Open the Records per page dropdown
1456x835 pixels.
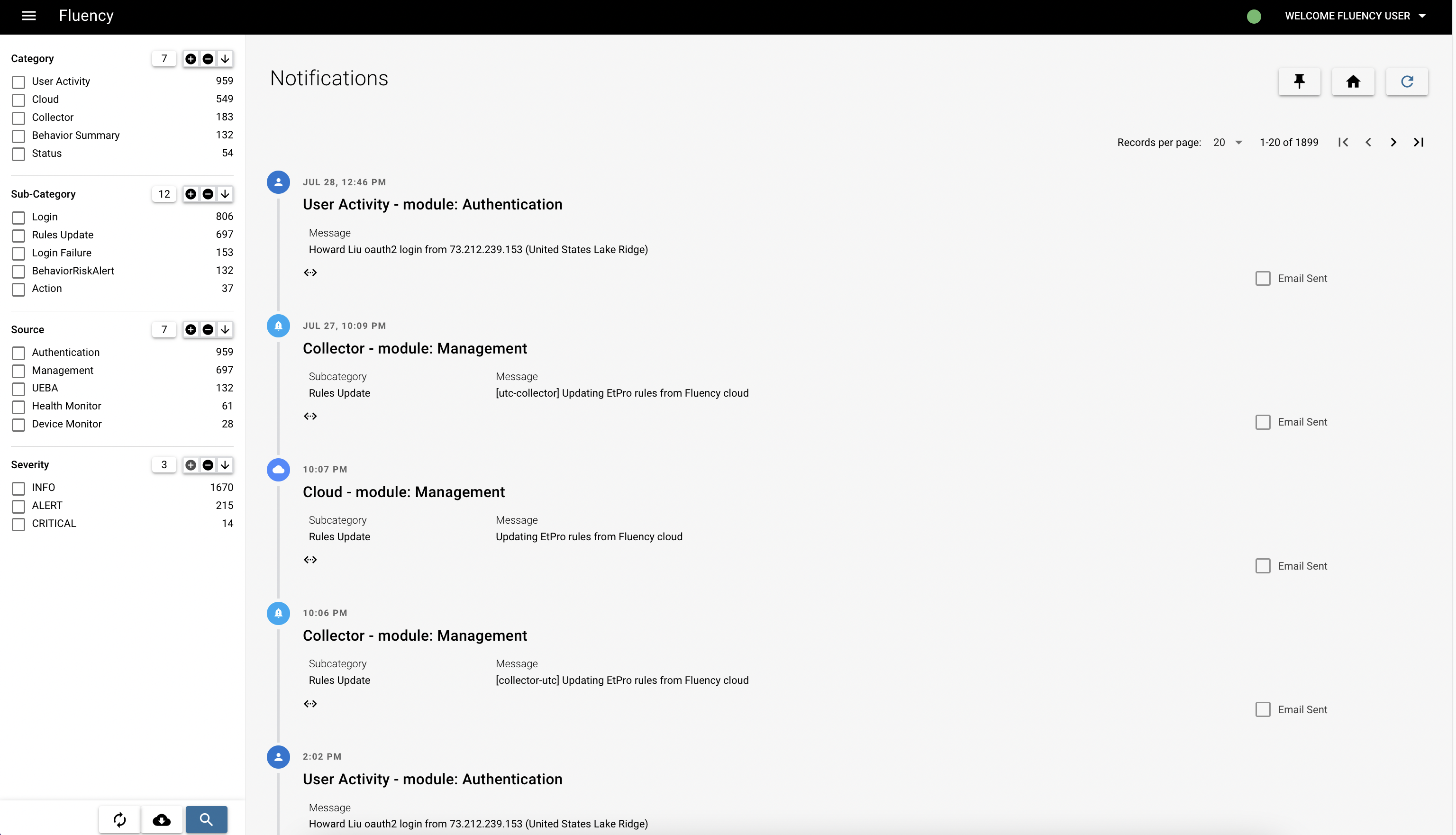click(1227, 142)
